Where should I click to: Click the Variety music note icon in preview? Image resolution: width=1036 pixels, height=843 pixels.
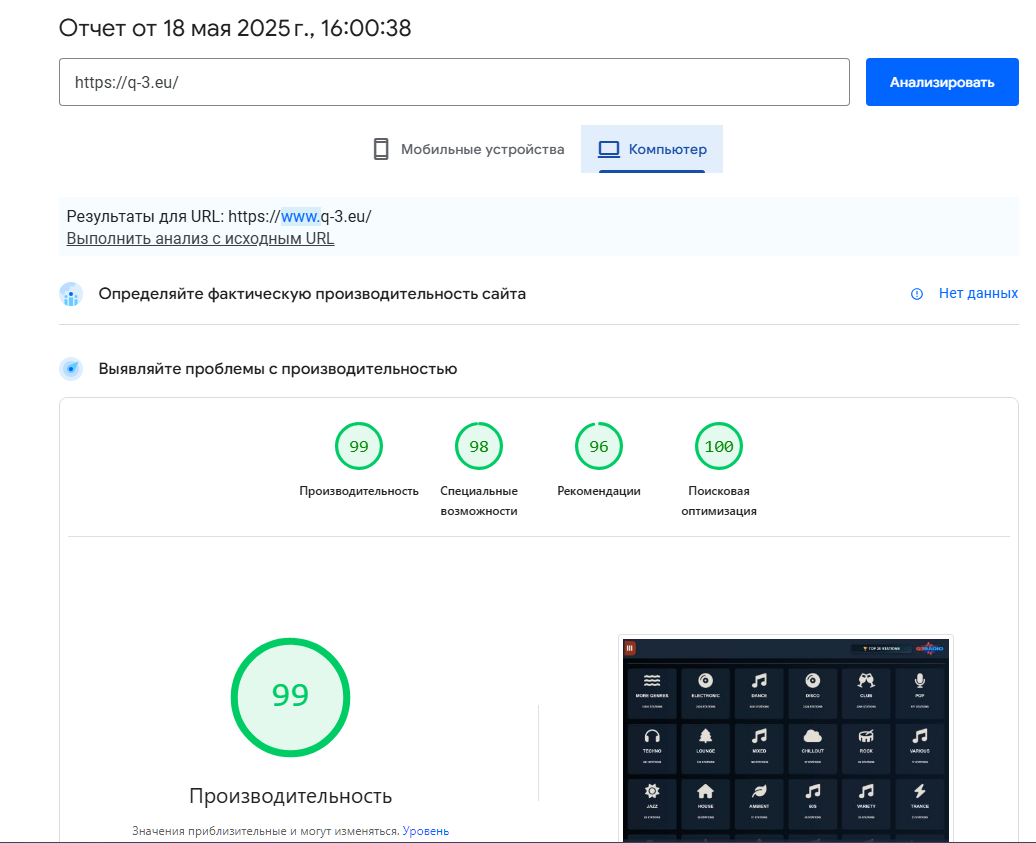tap(866, 791)
